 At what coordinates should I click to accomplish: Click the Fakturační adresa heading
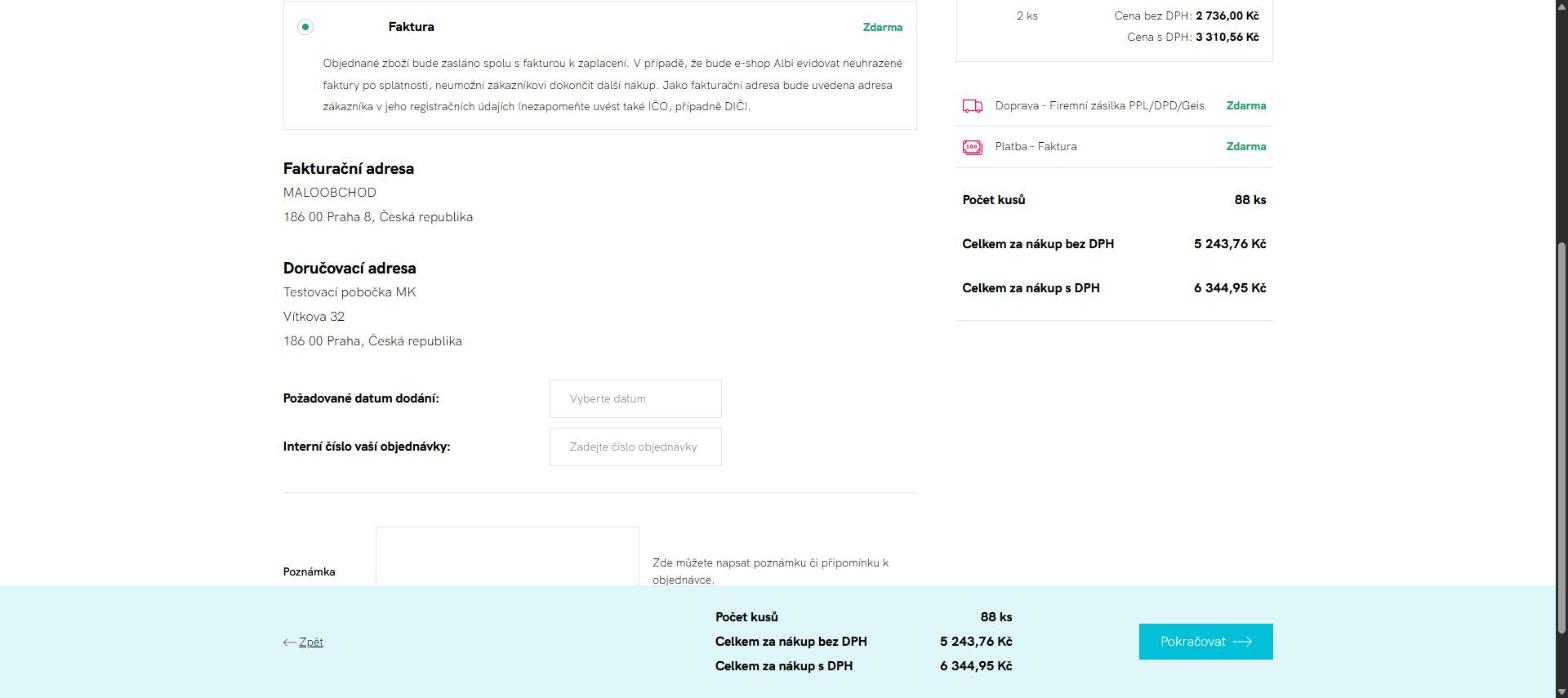[348, 168]
